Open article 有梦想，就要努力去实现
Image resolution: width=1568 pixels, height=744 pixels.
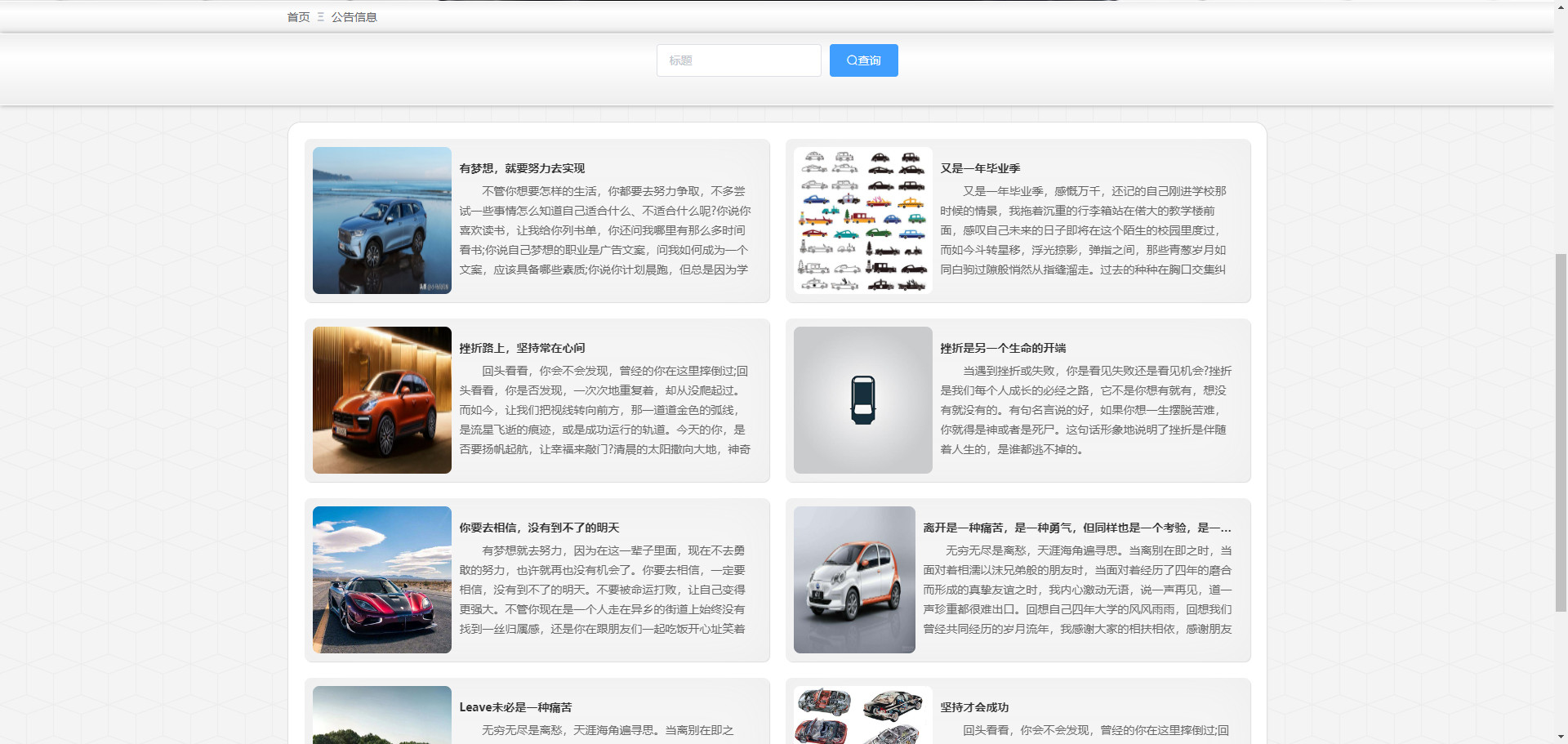pos(522,168)
